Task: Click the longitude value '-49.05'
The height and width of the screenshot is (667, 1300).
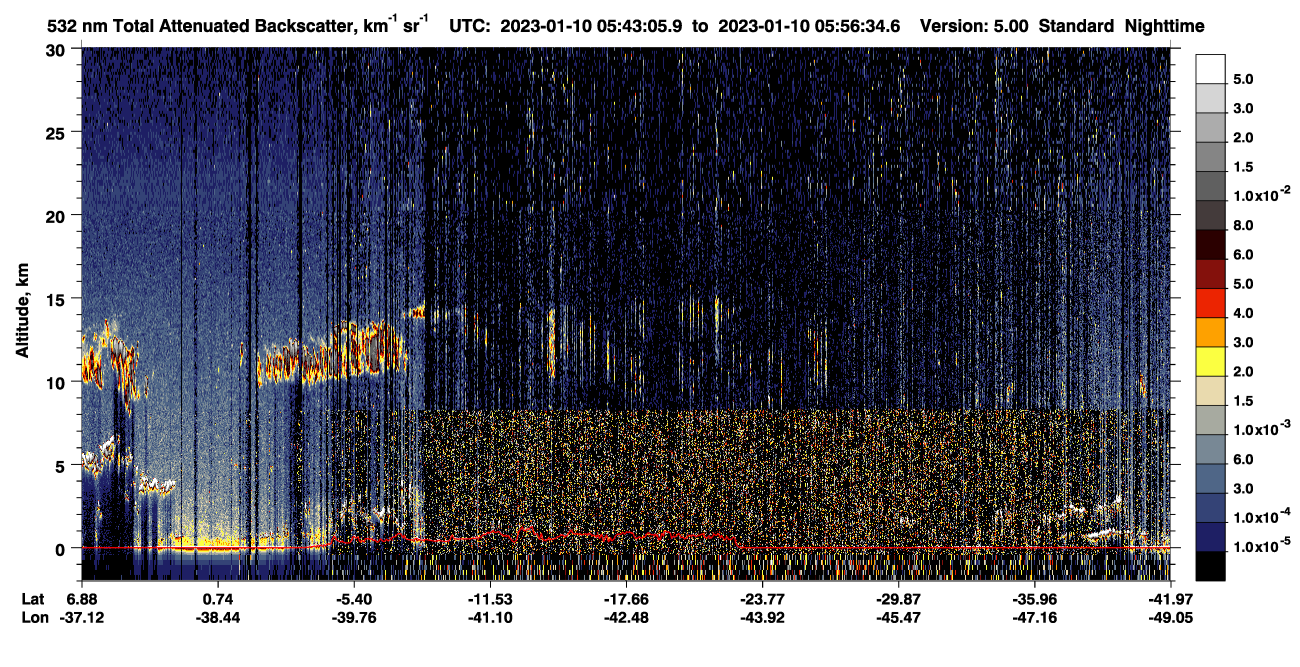Action: tap(1170, 618)
